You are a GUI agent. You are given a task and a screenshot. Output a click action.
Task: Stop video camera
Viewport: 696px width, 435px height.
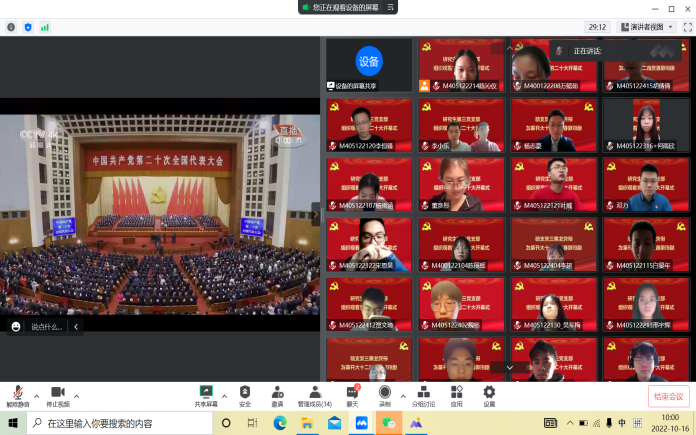[58, 393]
